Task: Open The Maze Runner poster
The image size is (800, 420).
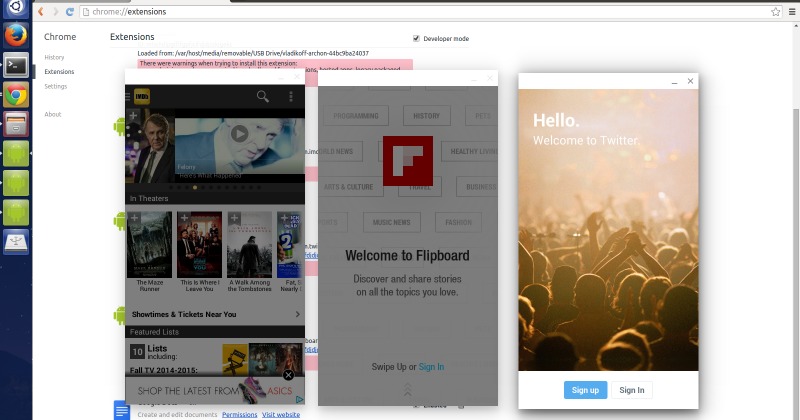Action: (x=149, y=244)
